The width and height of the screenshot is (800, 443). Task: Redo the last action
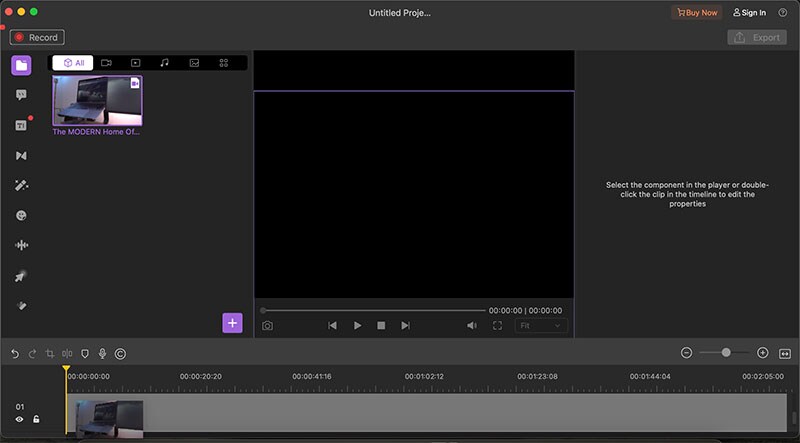point(32,354)
